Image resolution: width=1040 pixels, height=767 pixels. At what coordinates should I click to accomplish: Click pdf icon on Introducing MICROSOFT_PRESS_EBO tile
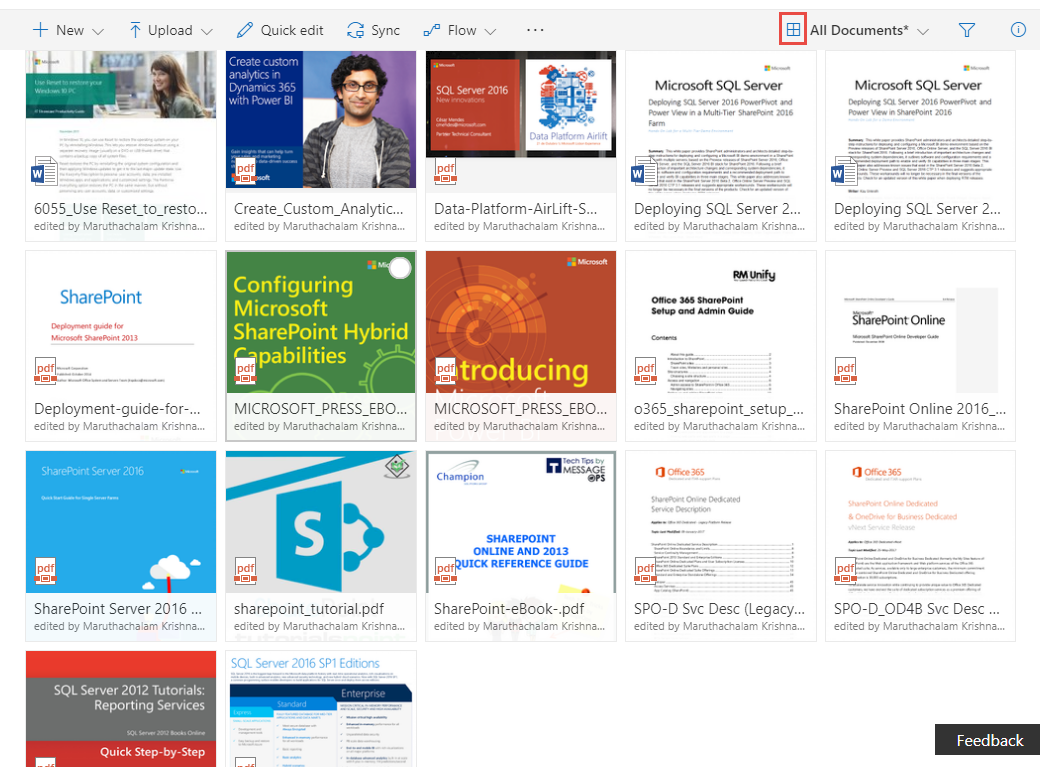click(x=446, y=371)
